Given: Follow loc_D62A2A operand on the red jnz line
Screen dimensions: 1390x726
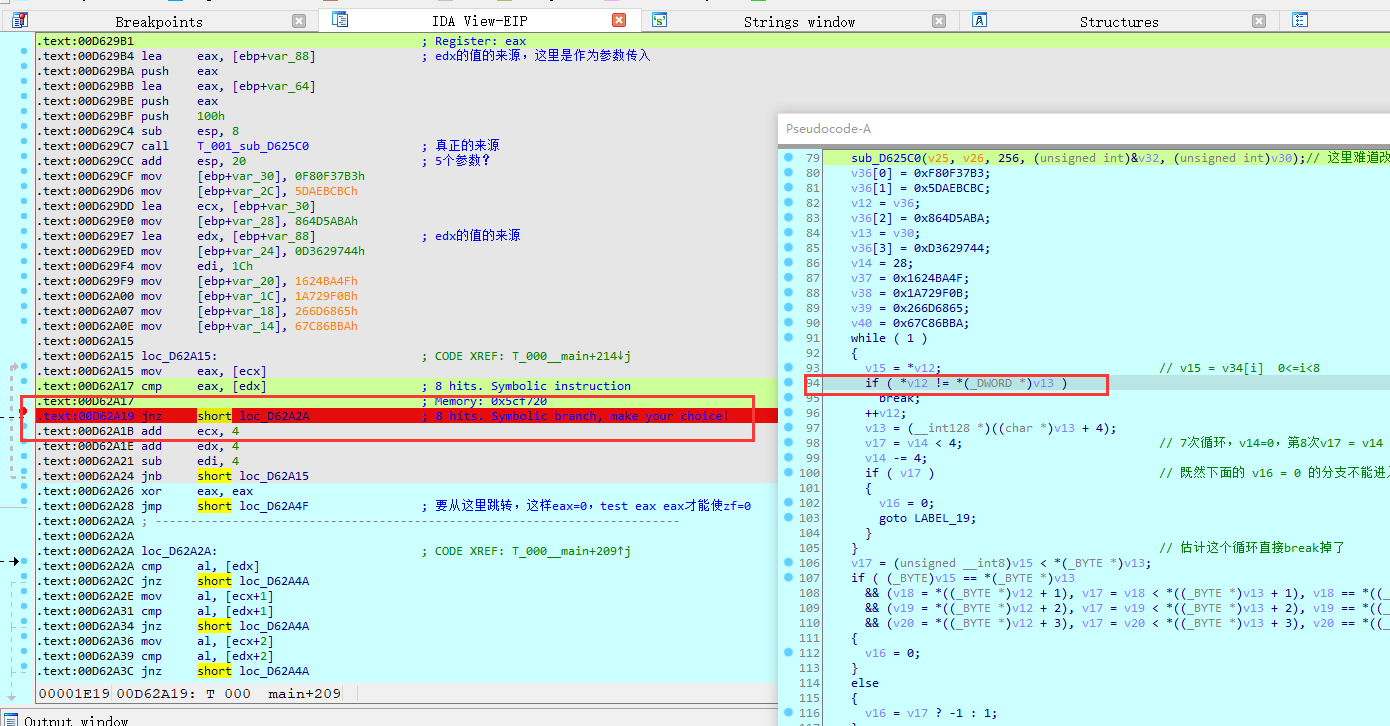Looking at the screenshot, I should (274, 416).
